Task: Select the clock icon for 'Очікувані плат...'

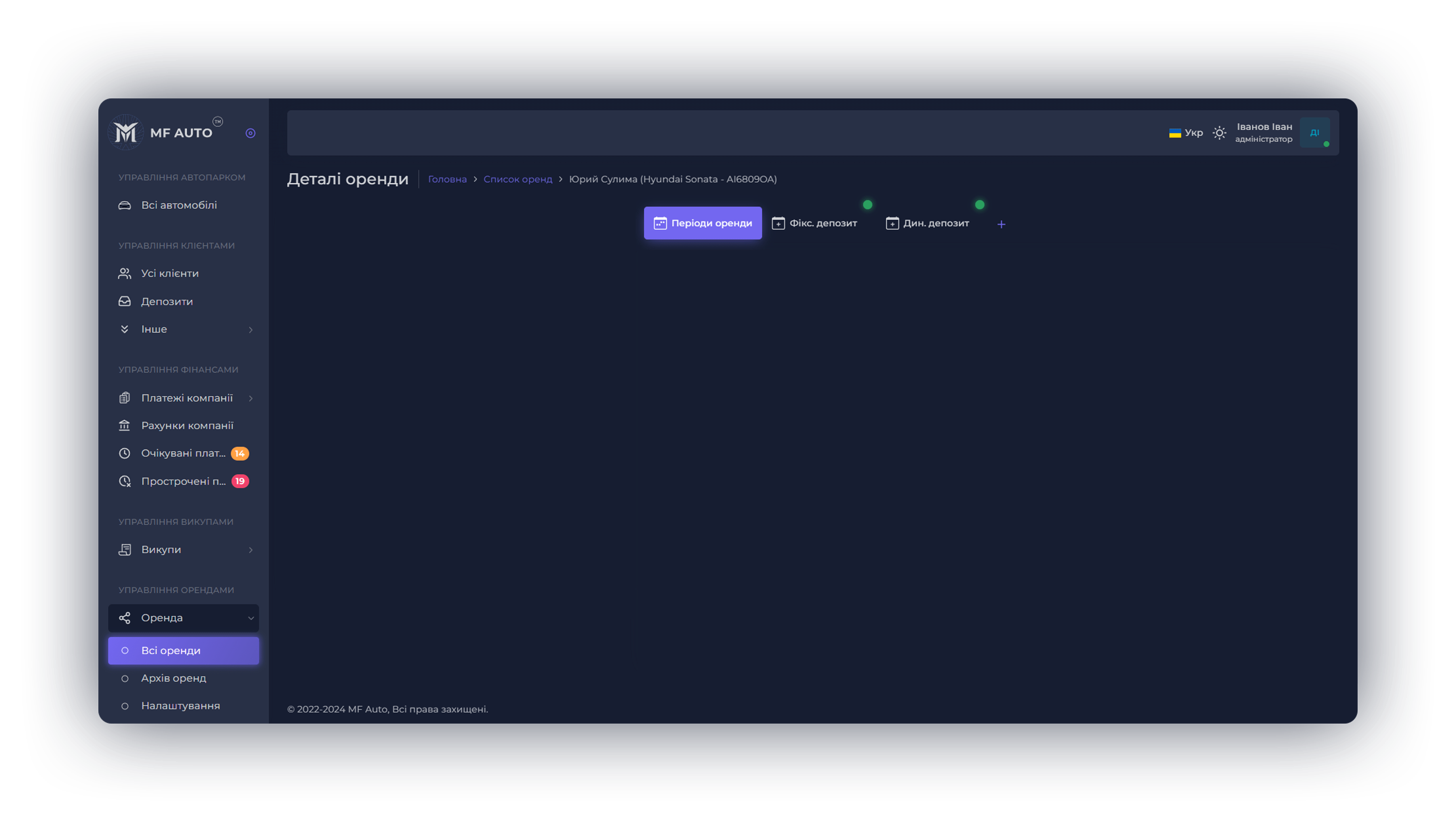Action: click(126, 453)
